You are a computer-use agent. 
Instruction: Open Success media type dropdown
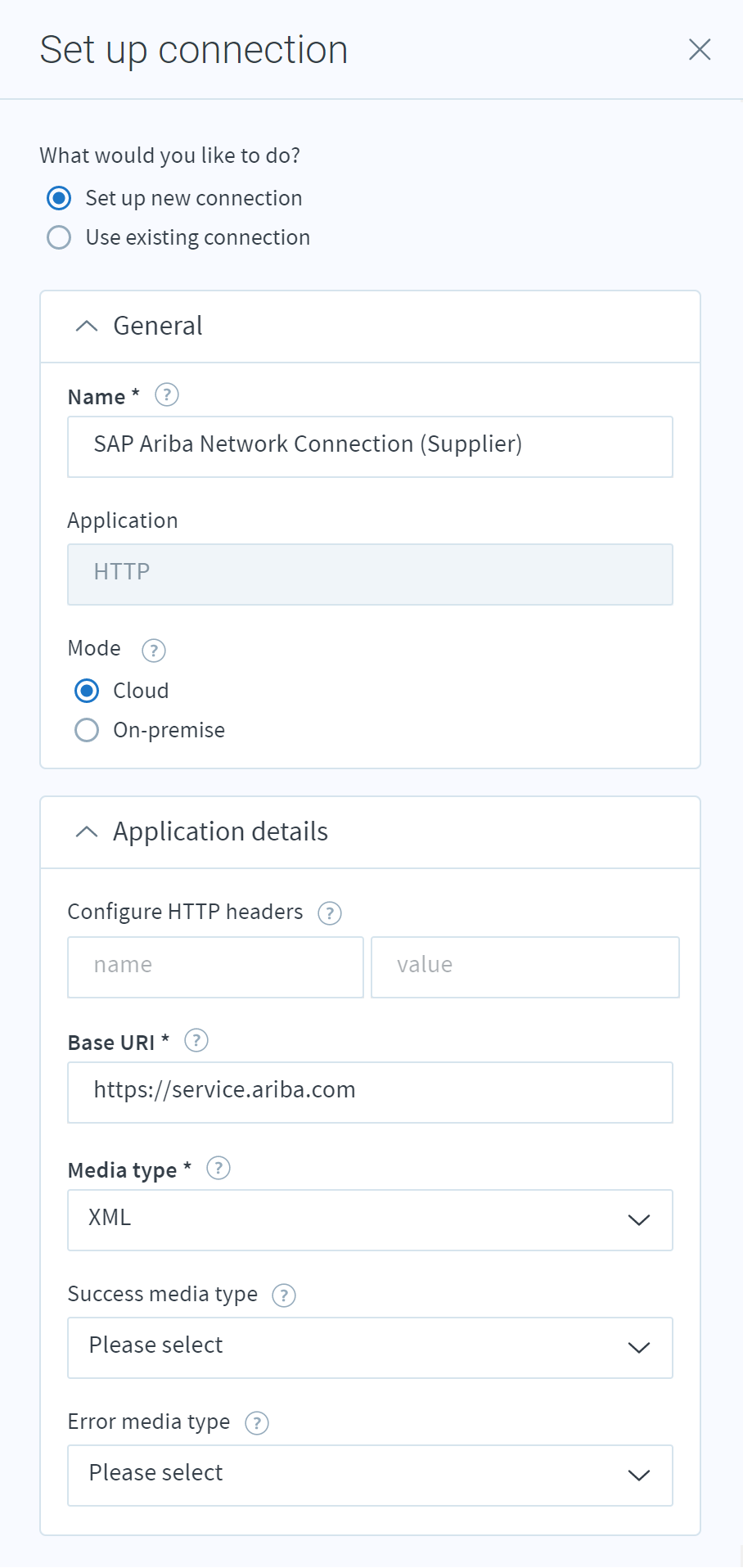[x=370, y=1348]
